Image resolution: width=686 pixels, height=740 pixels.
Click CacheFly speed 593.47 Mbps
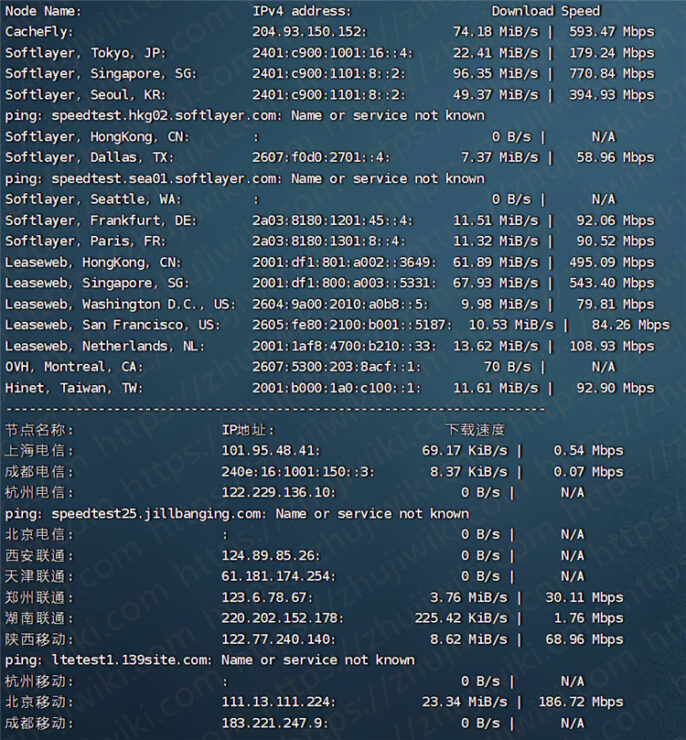[611, 32]
